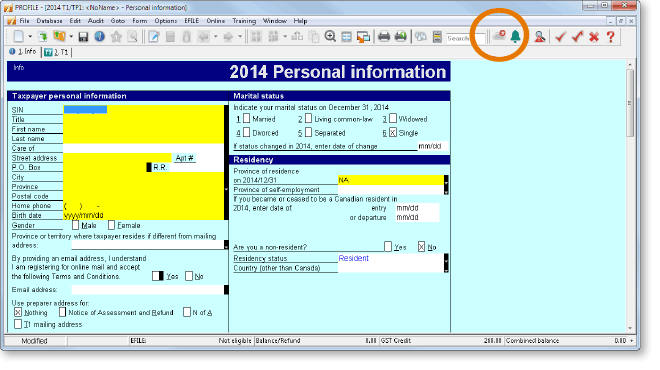Viewport: 660px width, 370px height.
Task: Click the date of entry mm/dd field
Action: click(417, 208)
